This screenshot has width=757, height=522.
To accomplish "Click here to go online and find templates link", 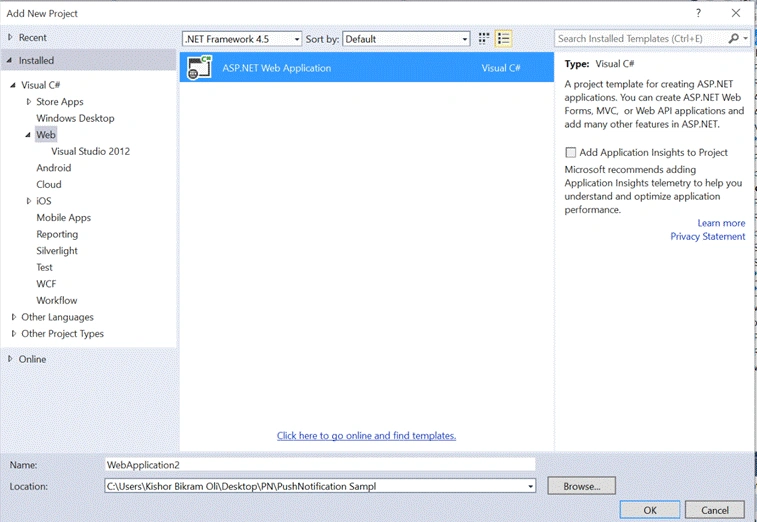I will tap(366, 436).
